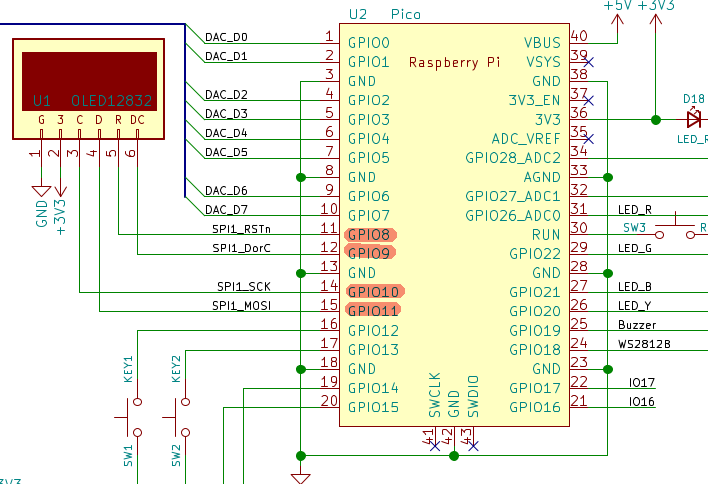Screen dimensions: 708x484
Task: Click the LED_B net label
Action: pyautogui.click(x=635, y=287)
